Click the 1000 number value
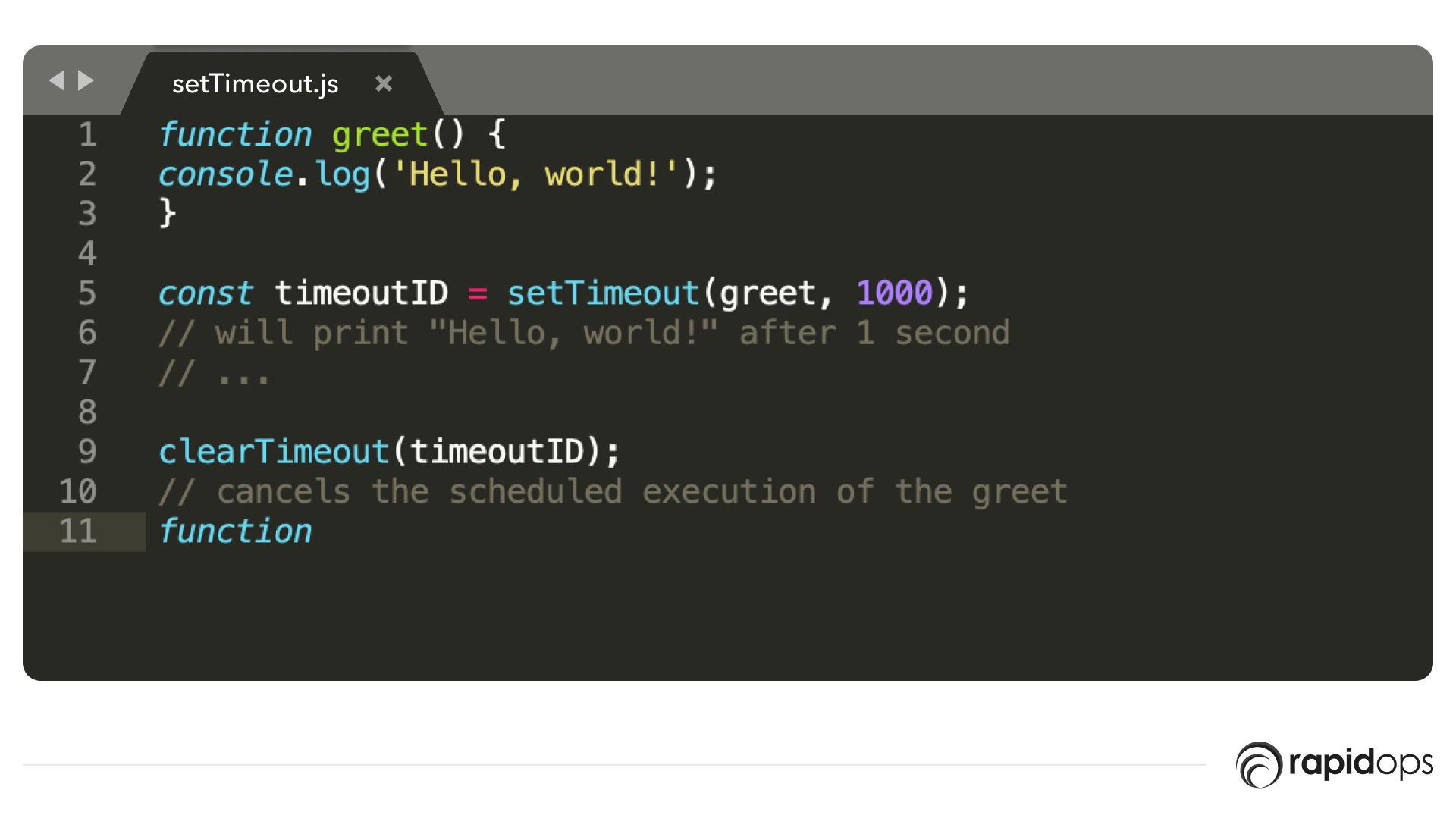1456x834 pixels. 894,293
